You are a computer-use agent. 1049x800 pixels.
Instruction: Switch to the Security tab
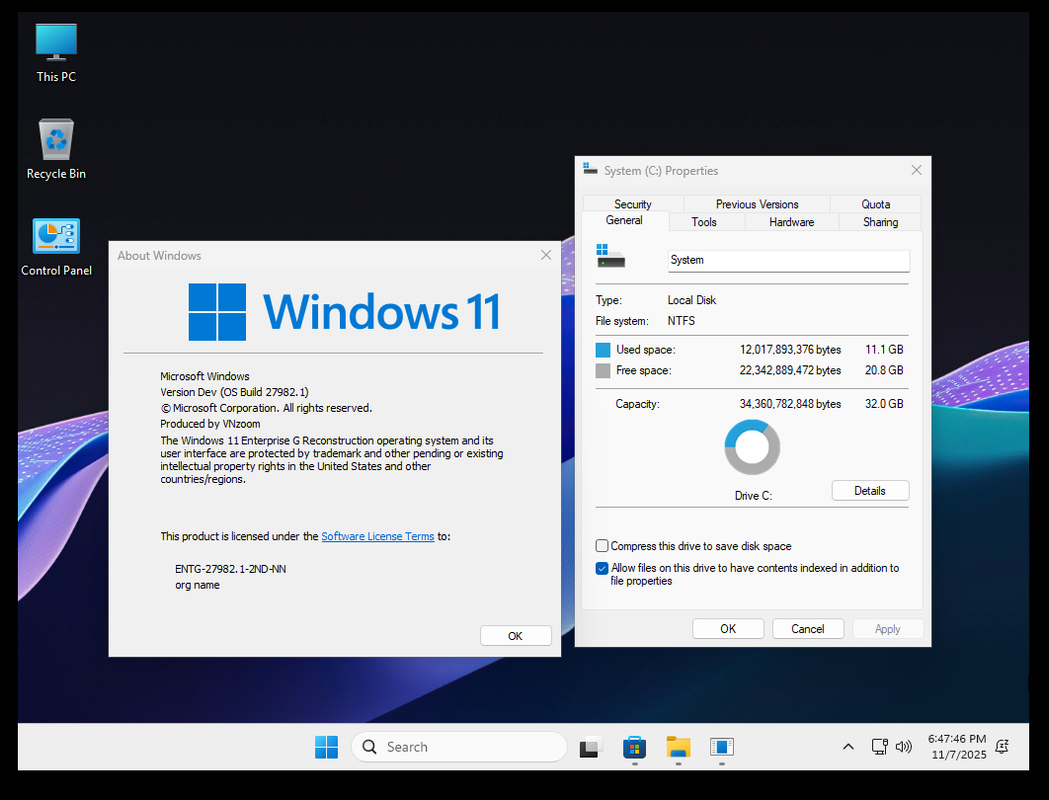coord(633,204)
